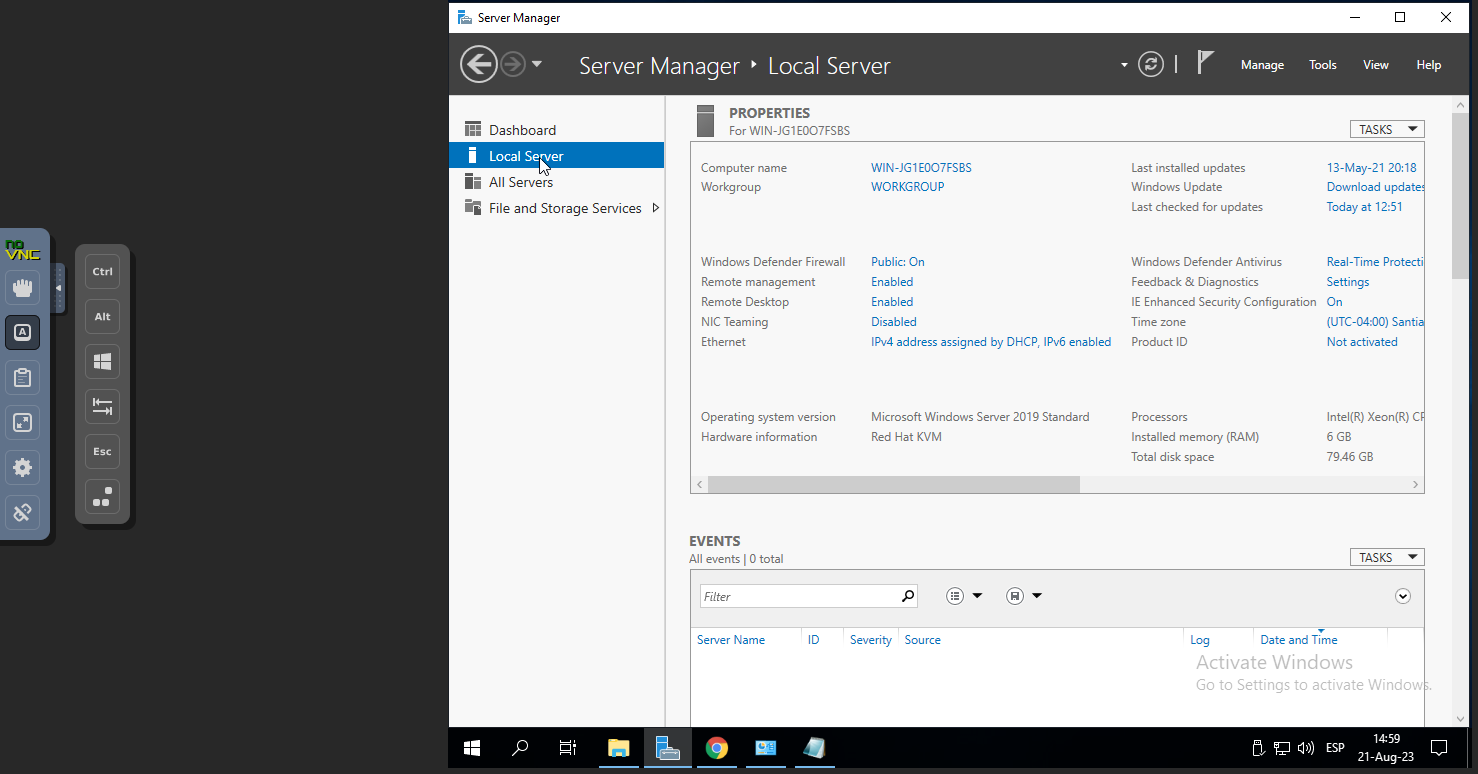Click computer name WIN-JG1E0O7FSBS link
Screen dimensions: 1478x774
pyautogui.click(x=921, y=168)
